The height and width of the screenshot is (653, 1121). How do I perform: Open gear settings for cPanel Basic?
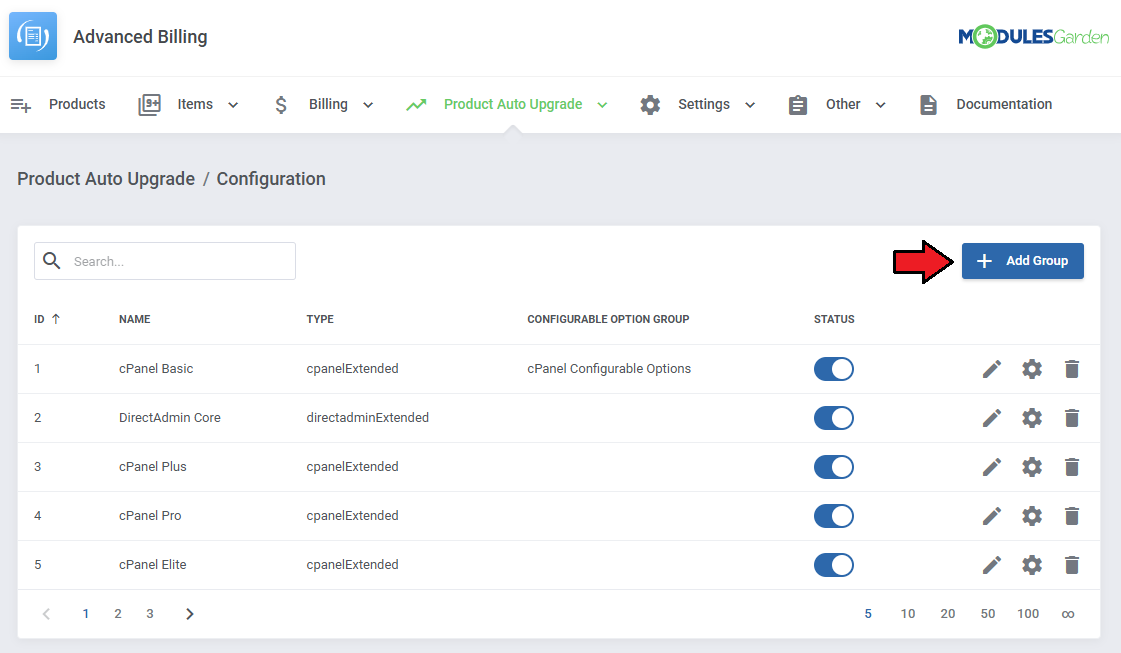click(1032, 369)
